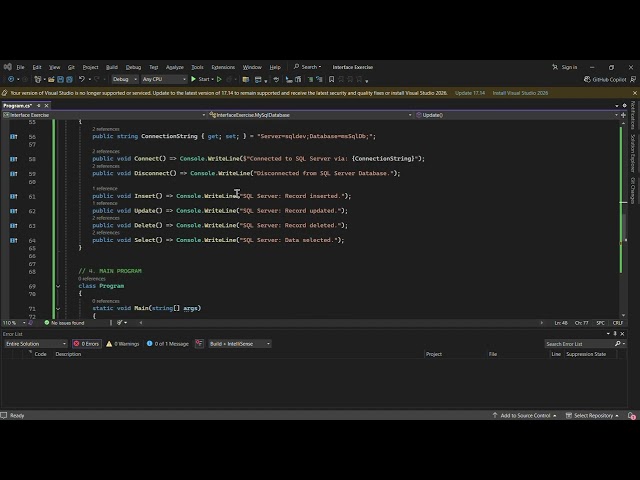The width and height of the screenshot is (640, 480).
Task: Open the Debug menu
Action: 133,67
